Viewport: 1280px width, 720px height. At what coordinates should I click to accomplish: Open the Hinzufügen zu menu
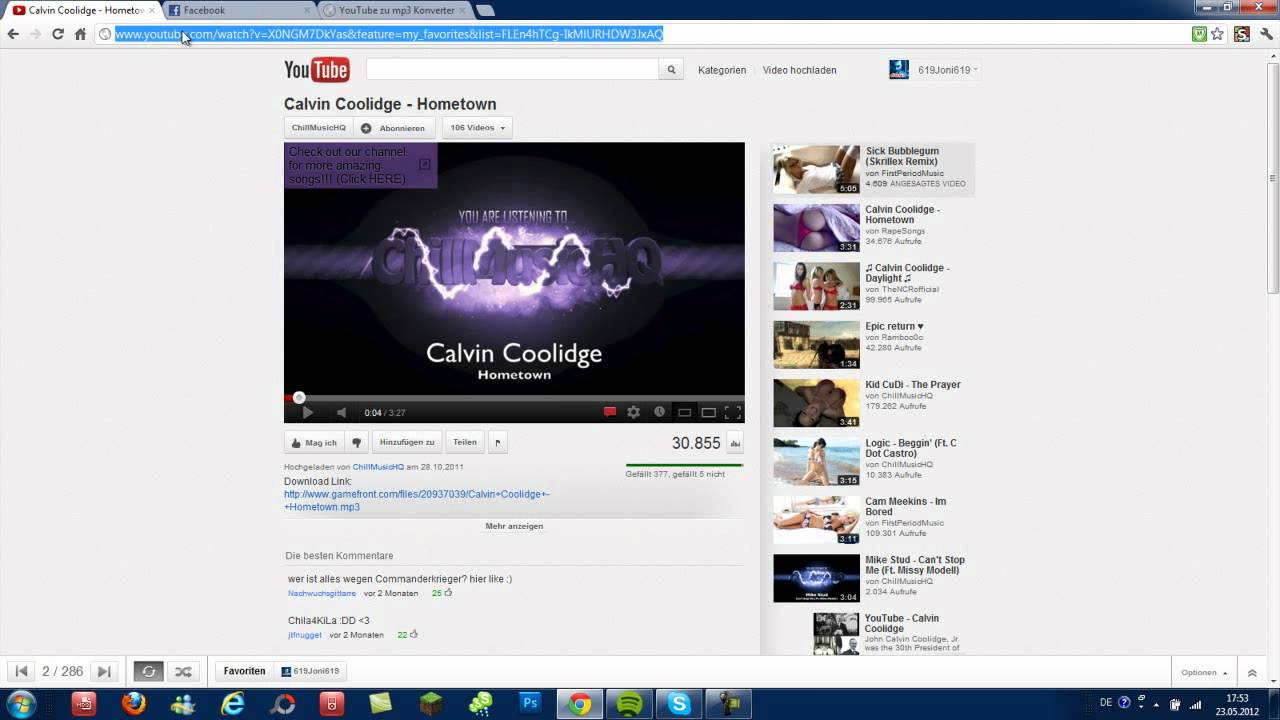click(x=407, y=442)
